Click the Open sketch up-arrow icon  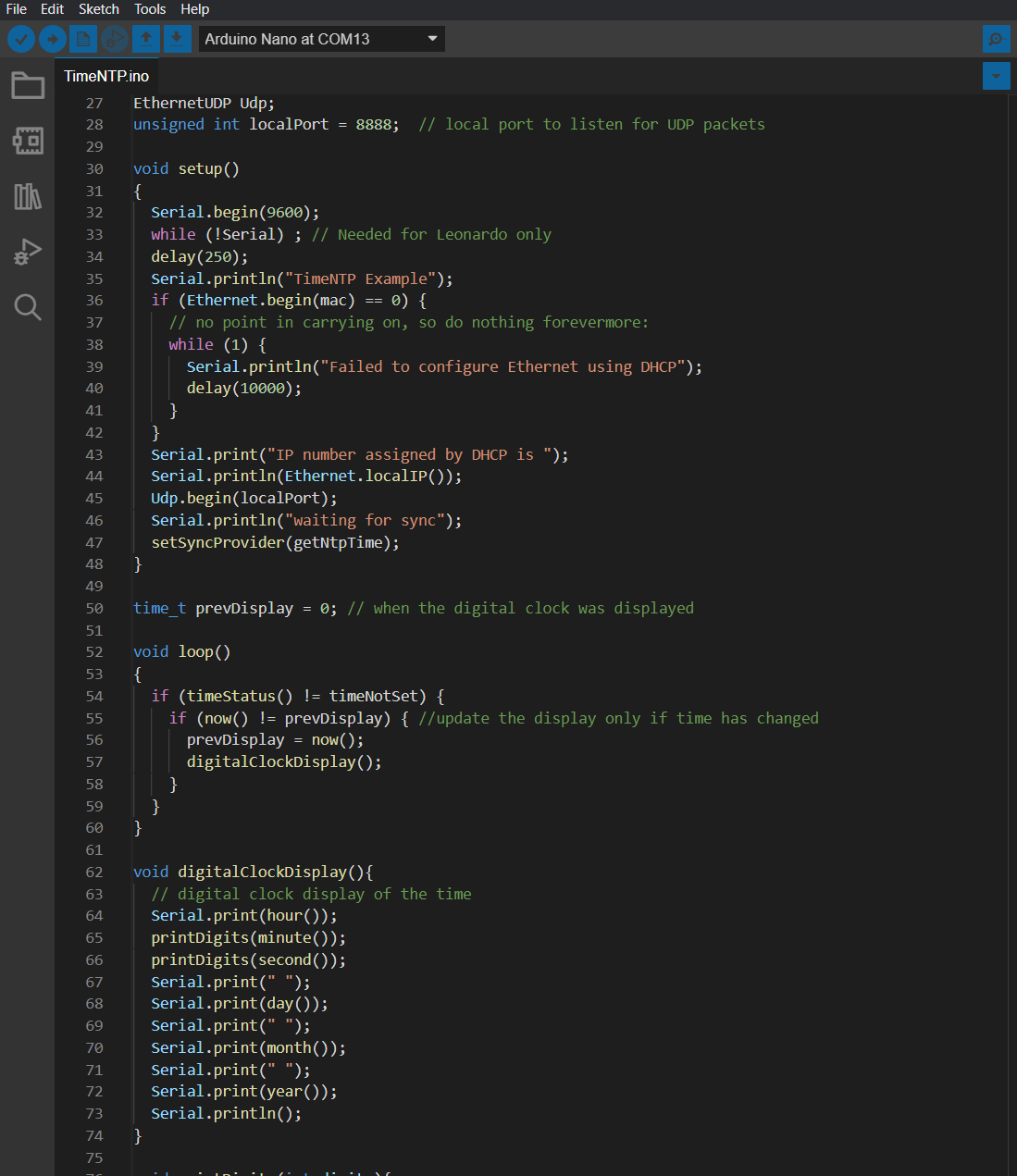coord(146,39)
